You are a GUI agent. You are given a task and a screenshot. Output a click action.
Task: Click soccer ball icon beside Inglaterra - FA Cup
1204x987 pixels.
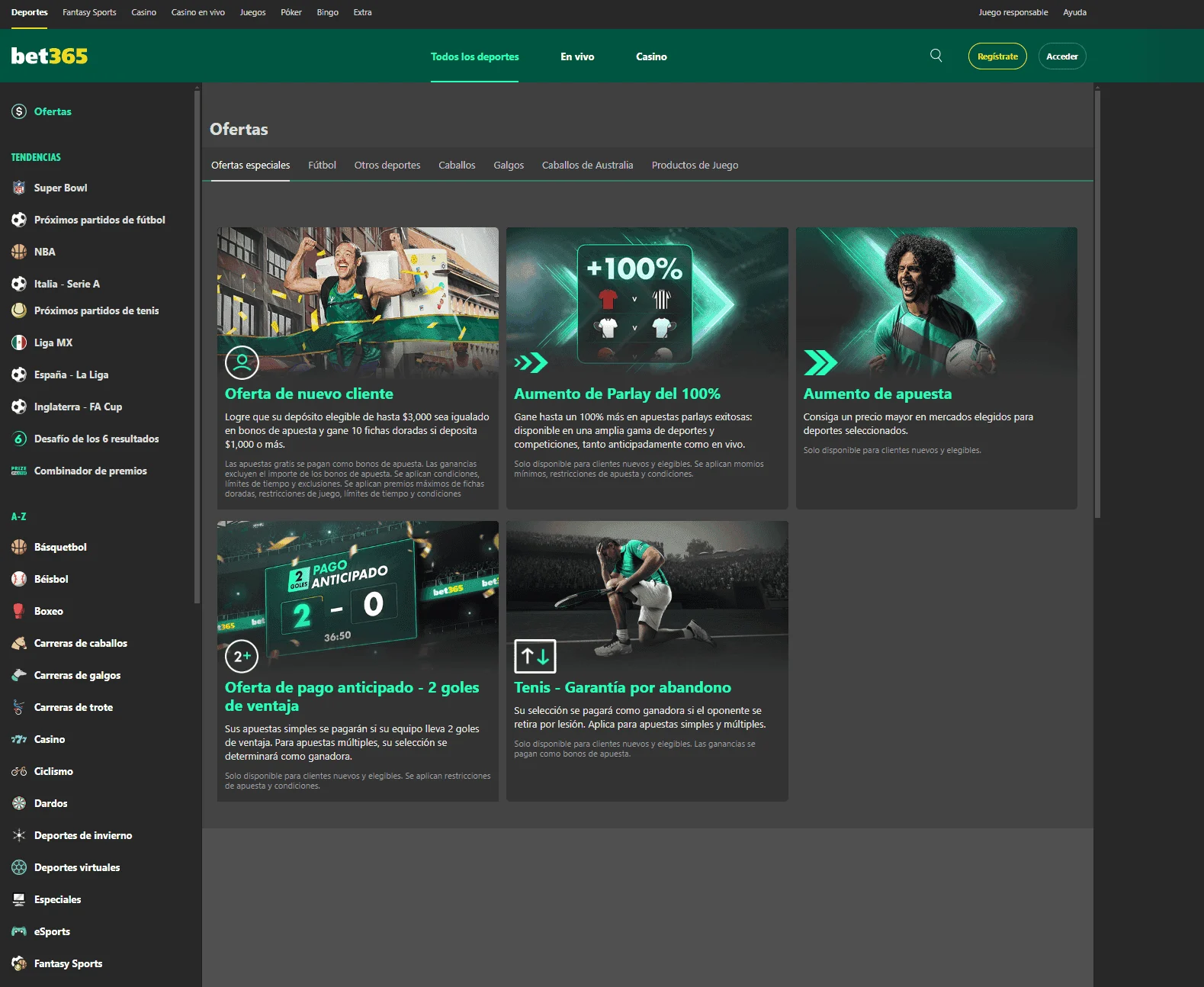click(x=19, y=407)
